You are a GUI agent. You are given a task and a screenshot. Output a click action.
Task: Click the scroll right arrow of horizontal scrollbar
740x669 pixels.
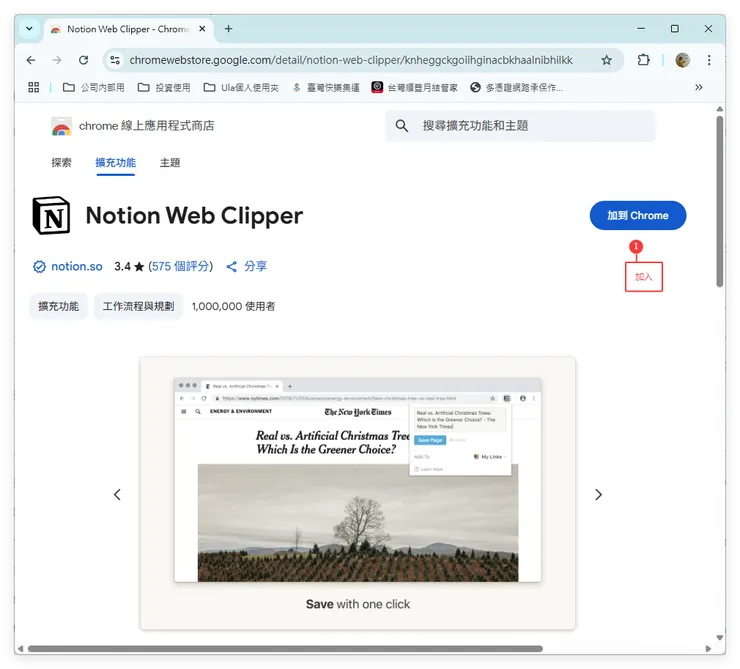tap(708, 649)
